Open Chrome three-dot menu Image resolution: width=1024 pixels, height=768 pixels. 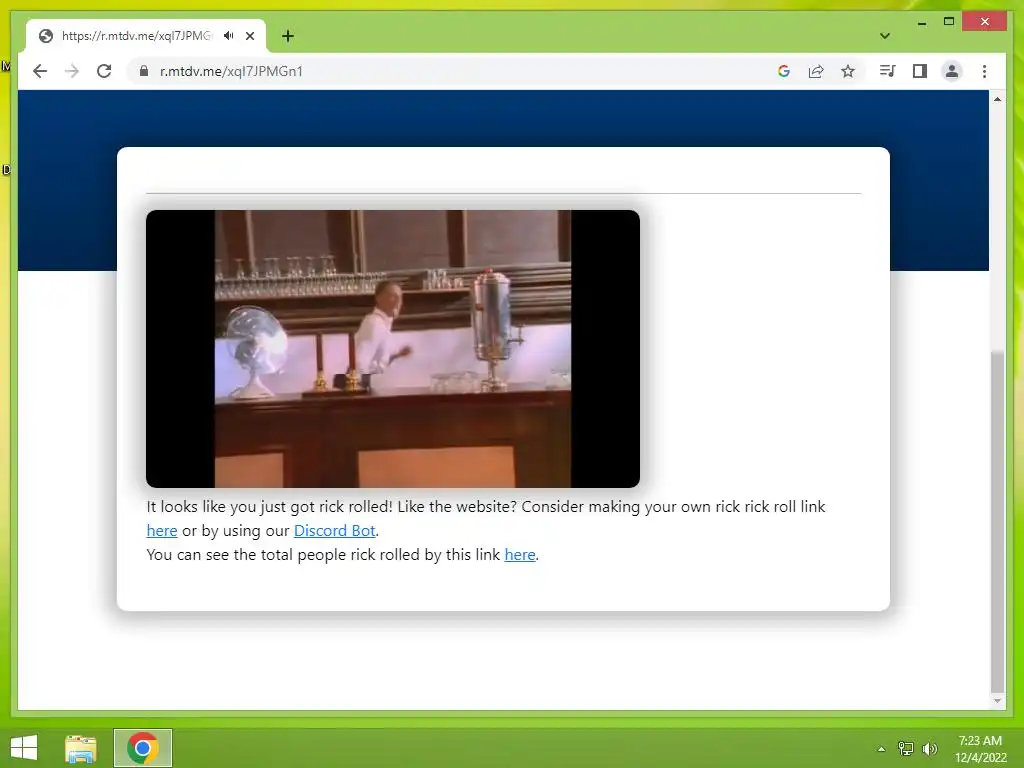point(984,71)
